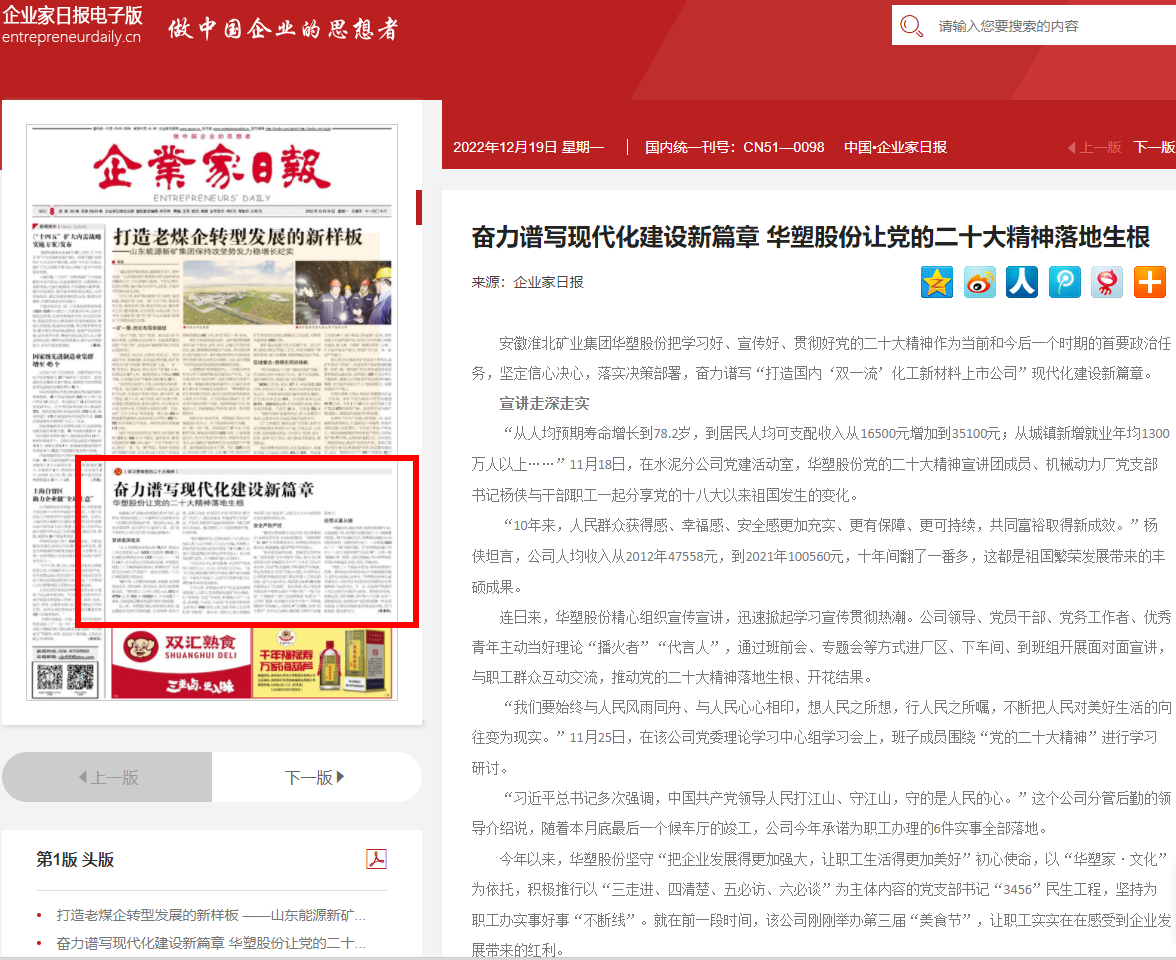This screenshot has height=960, width=1176.
Task: Open the 奋力谱写现代化建设新篇章 list link
Action: 211,943
